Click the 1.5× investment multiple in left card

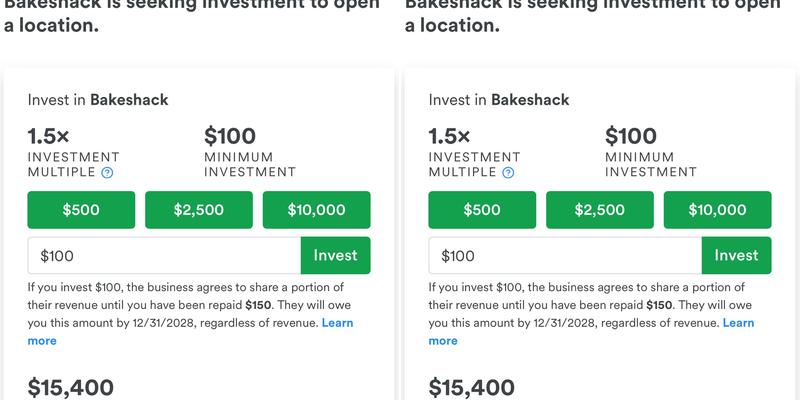[52, 136]
